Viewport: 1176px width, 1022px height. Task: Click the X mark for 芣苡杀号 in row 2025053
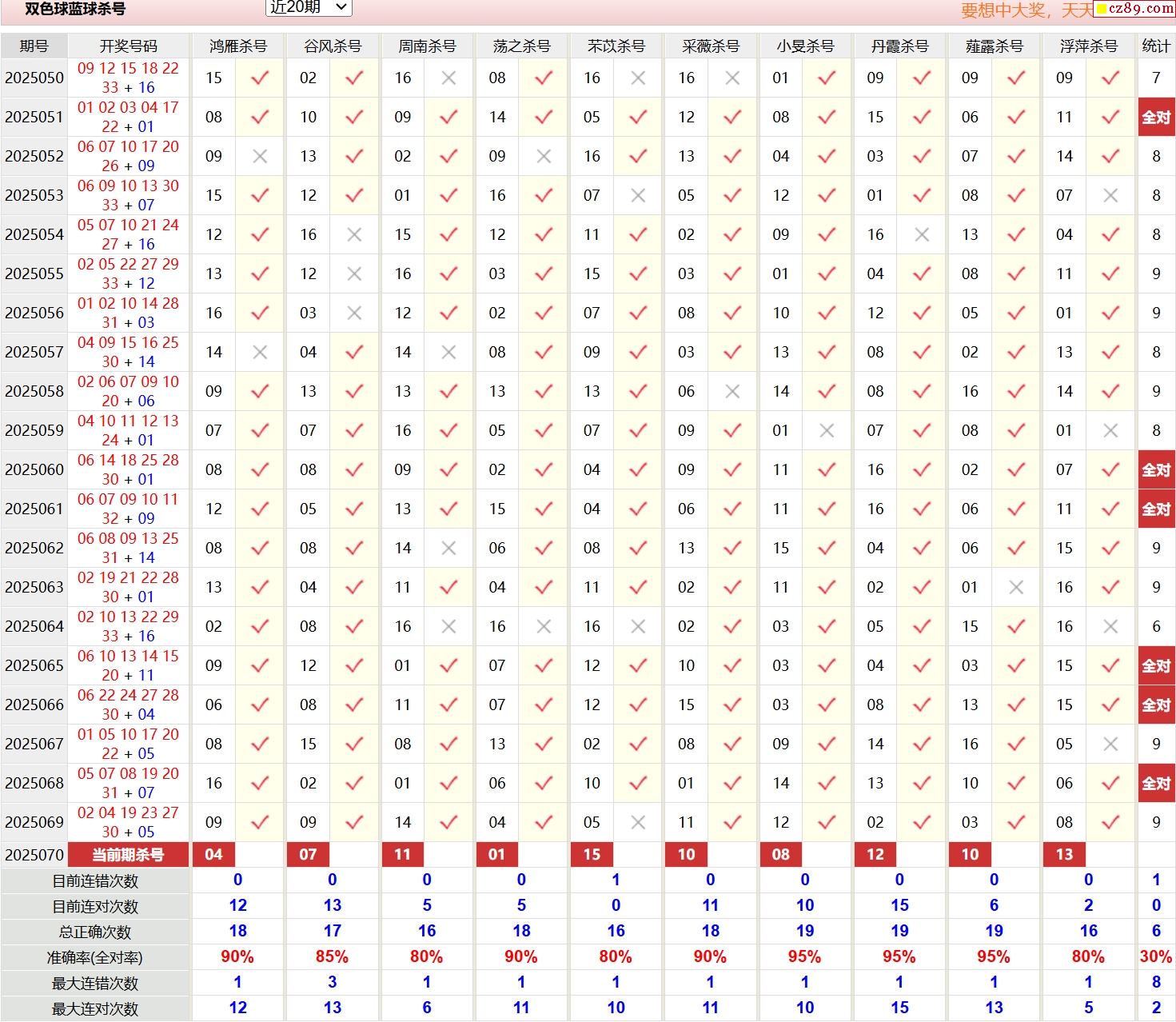pos(638,195)
